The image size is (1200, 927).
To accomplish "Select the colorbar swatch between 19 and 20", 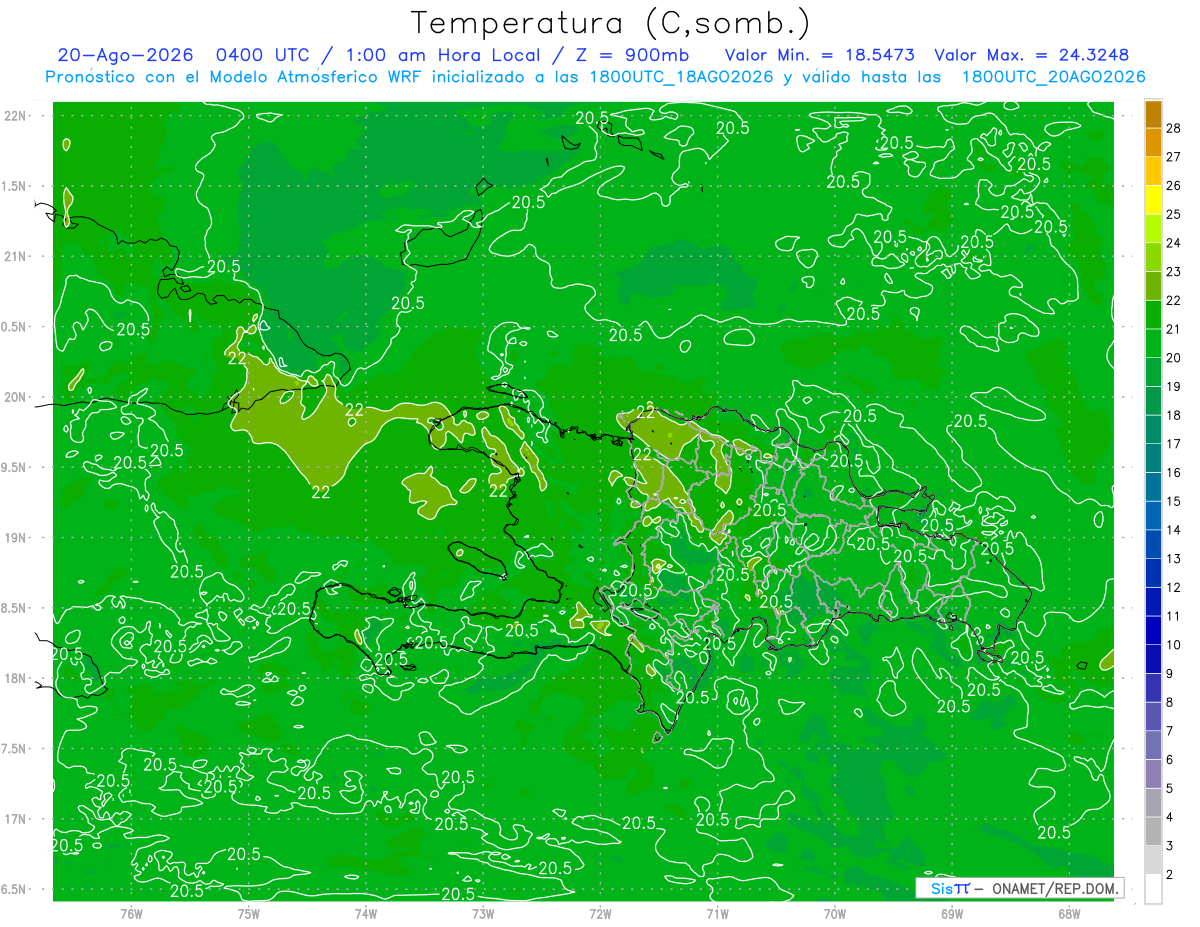I will tap(1153, 372).
